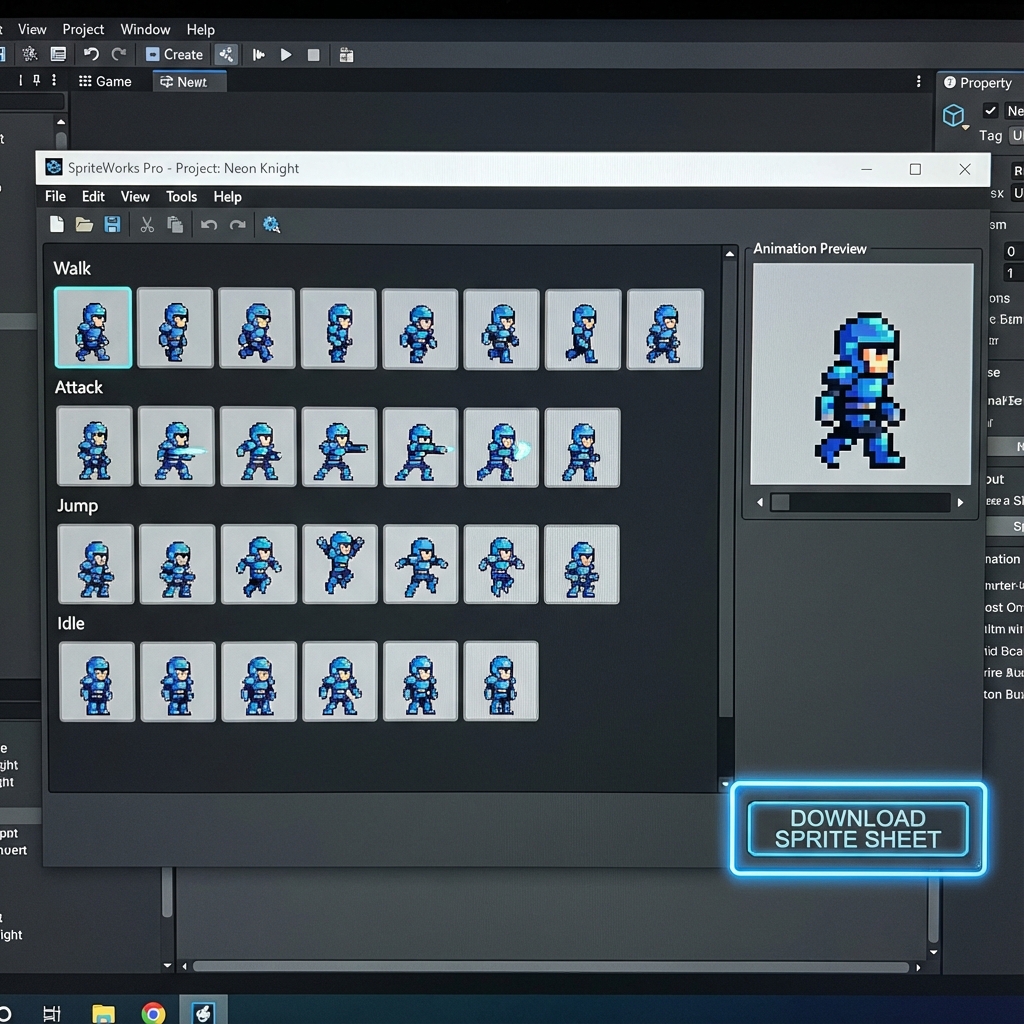1024x1024 pixels.
Task: Toggle Play mode in Unity toolbar
Action: click(286, 54)
